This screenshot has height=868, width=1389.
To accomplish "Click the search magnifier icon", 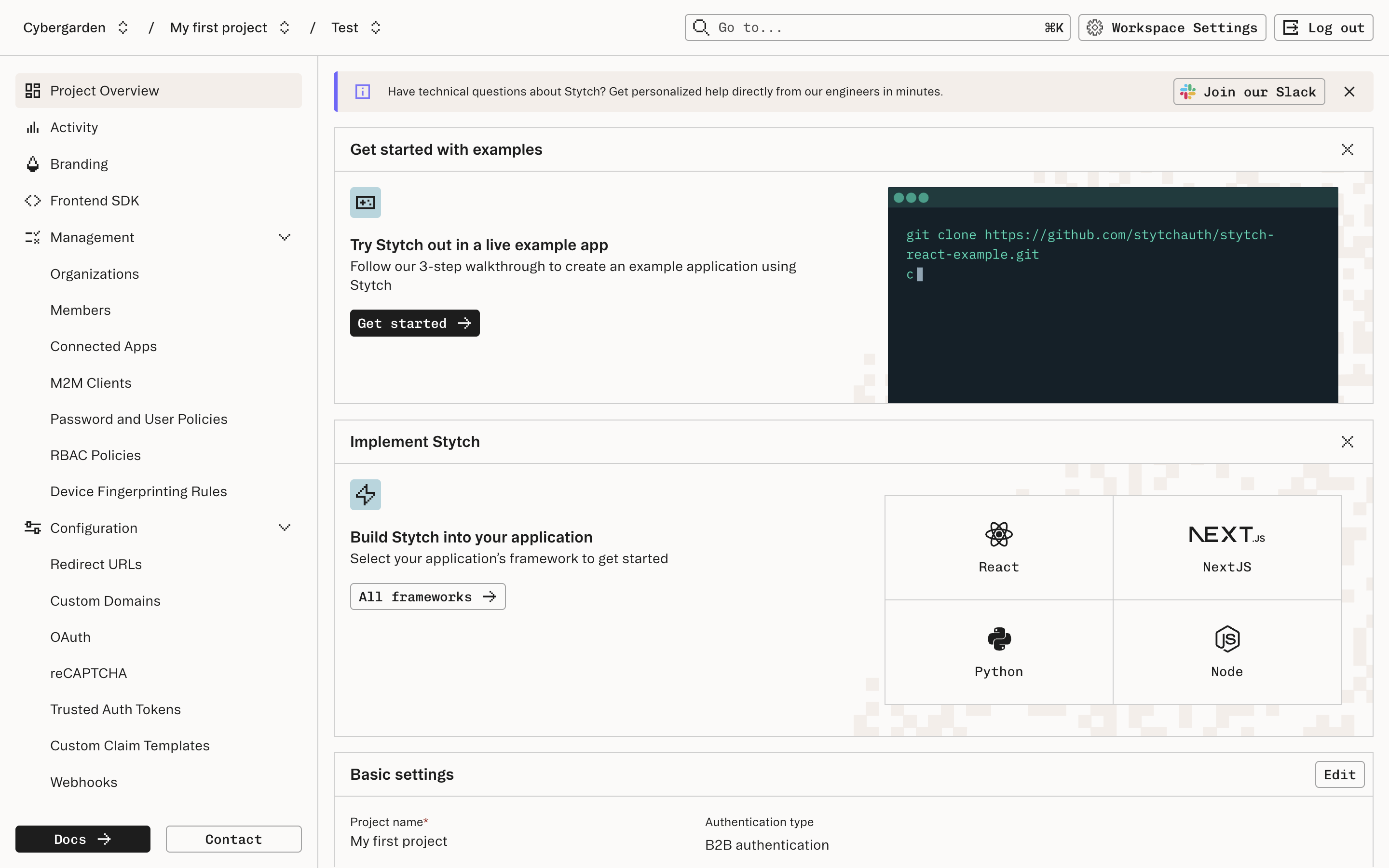I will 701,27.
